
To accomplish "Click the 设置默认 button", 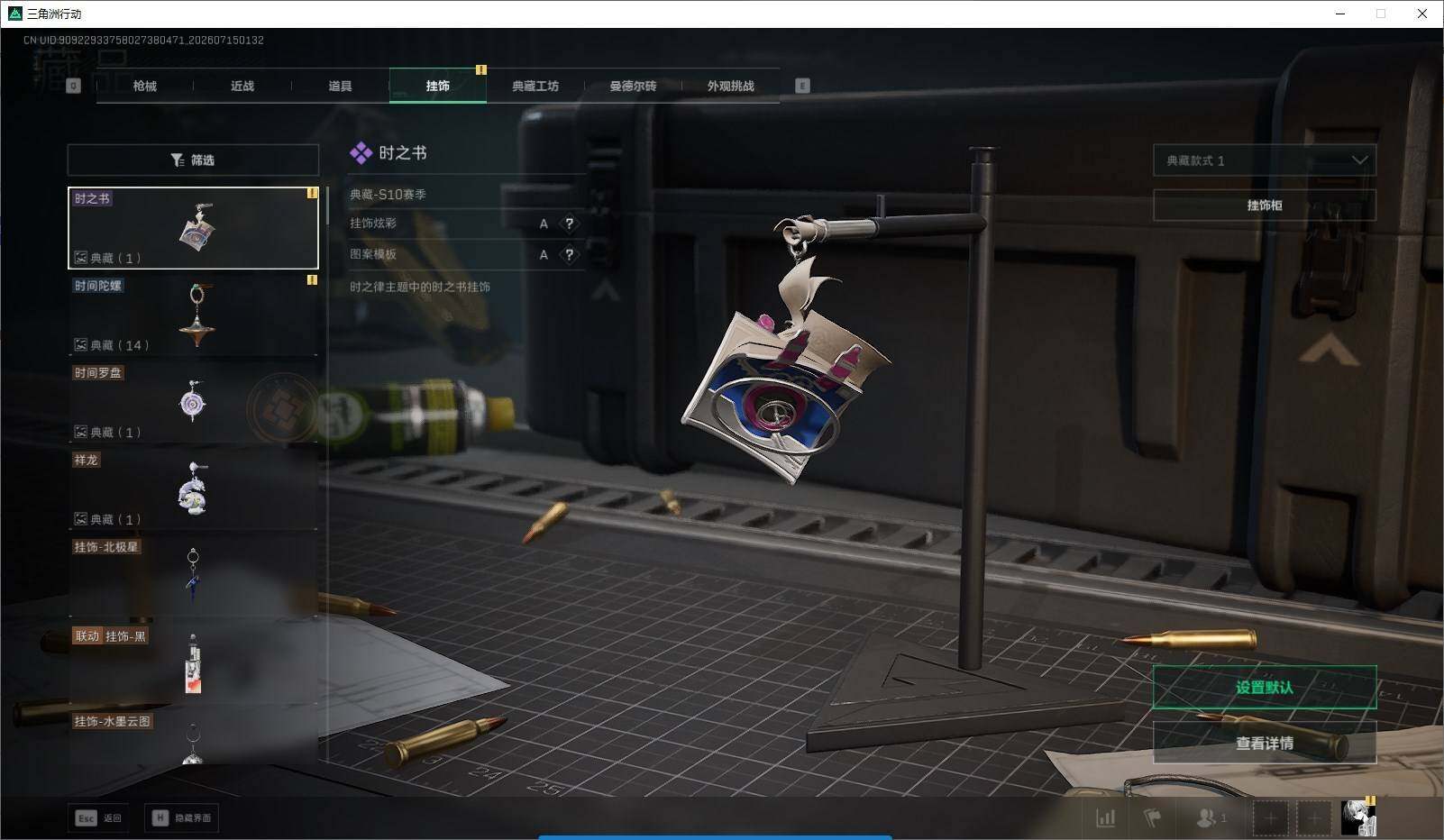I will [1265, 688].
